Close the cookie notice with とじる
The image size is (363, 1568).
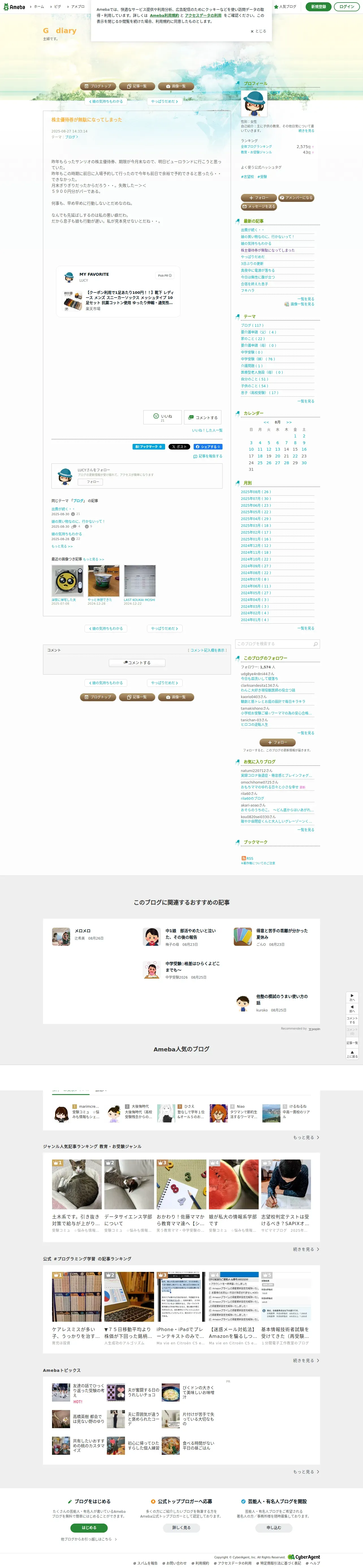pyautogui.click(x=258, y=31)
